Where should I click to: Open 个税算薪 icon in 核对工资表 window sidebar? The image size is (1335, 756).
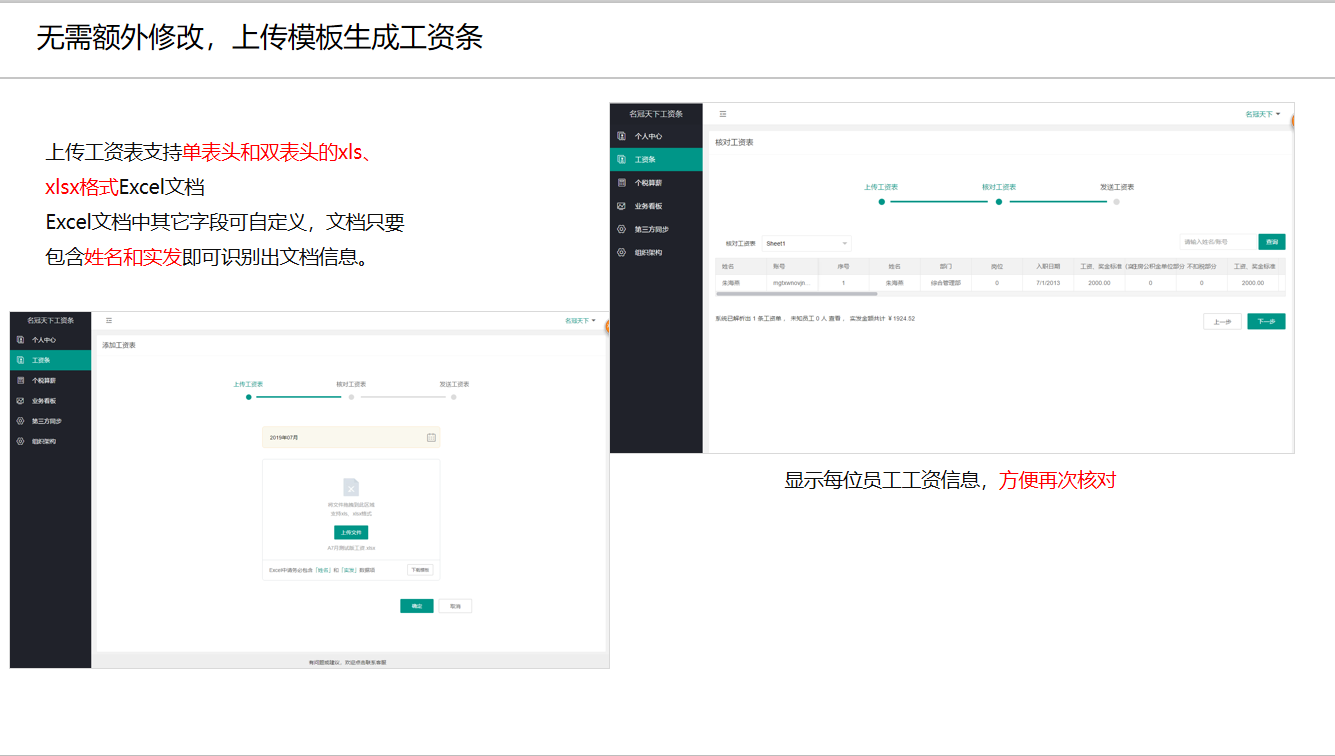[x=622, y=183]
